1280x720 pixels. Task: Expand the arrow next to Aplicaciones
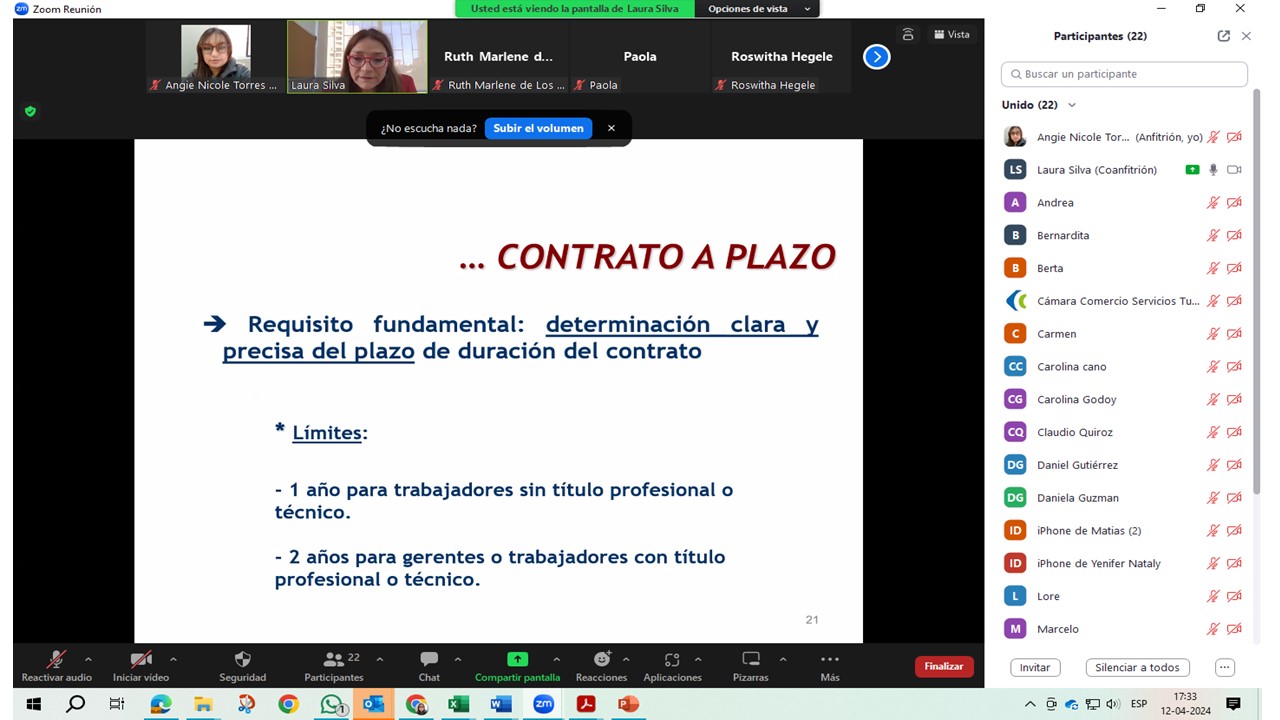[698, 659]
